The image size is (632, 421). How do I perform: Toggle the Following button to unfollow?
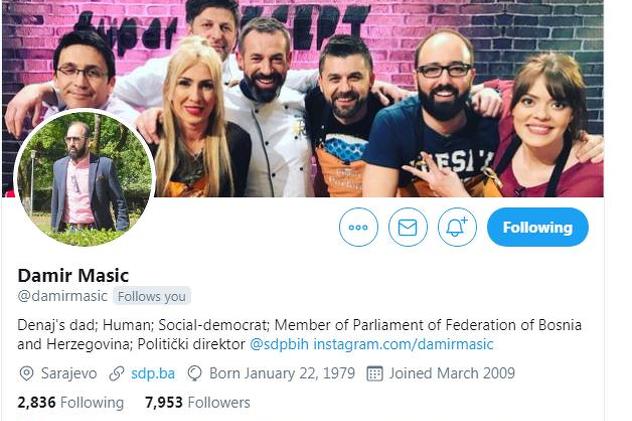(x=538, y=227)
